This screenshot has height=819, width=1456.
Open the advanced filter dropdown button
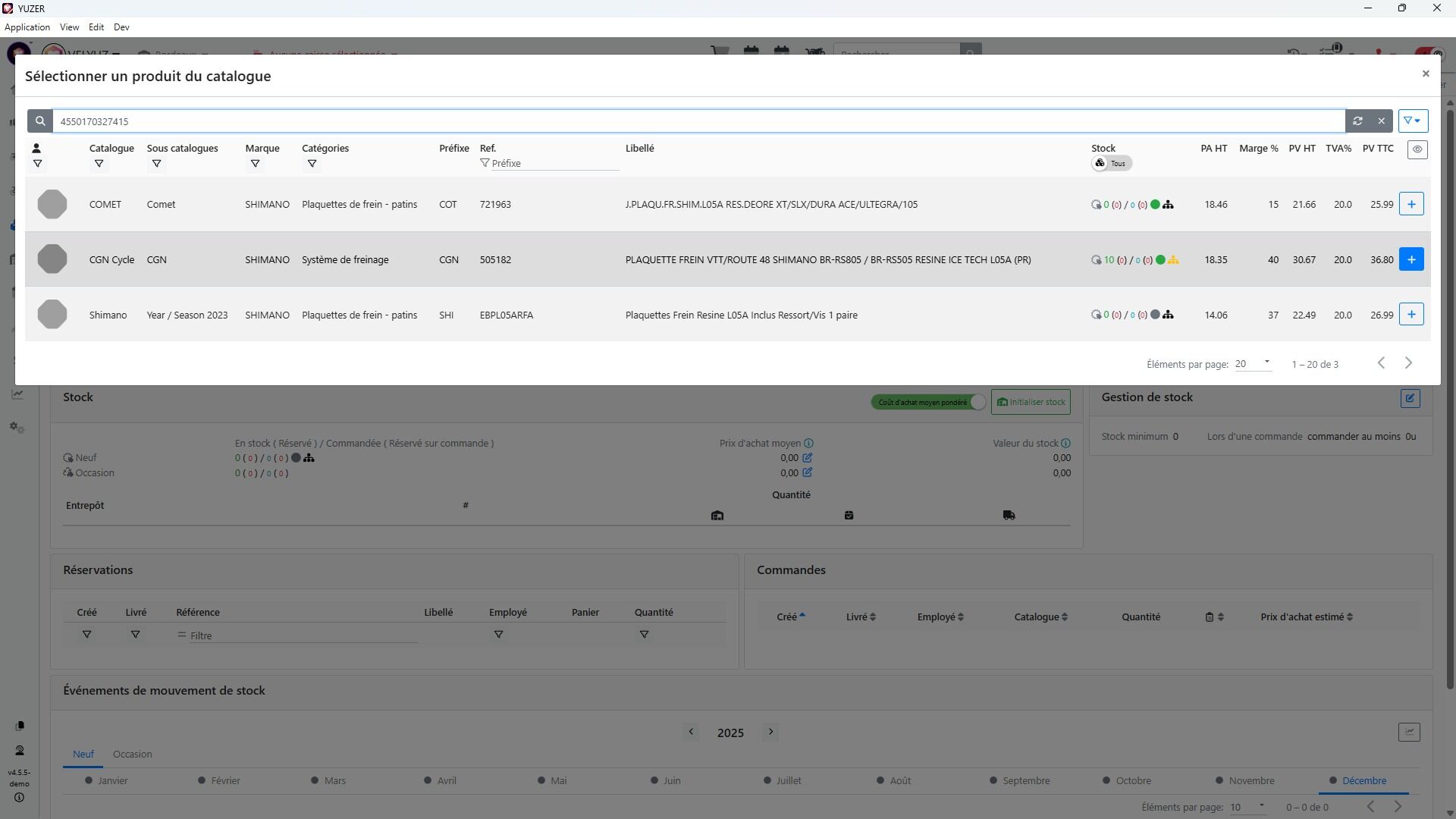pos(1412,121)
